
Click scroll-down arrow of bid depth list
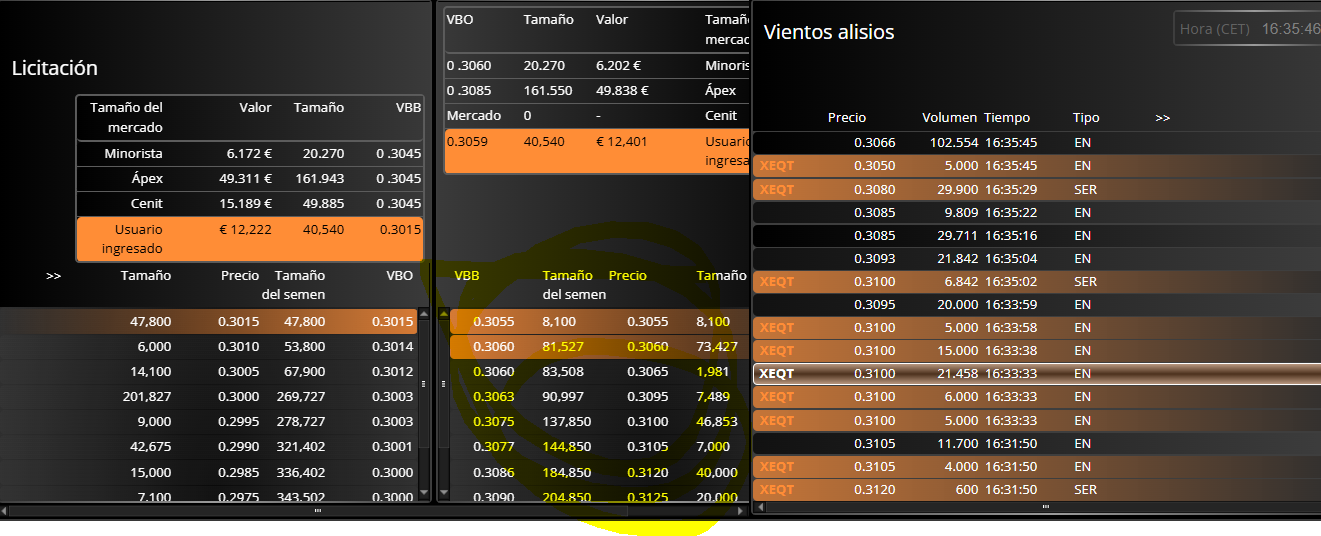(424, 493)
